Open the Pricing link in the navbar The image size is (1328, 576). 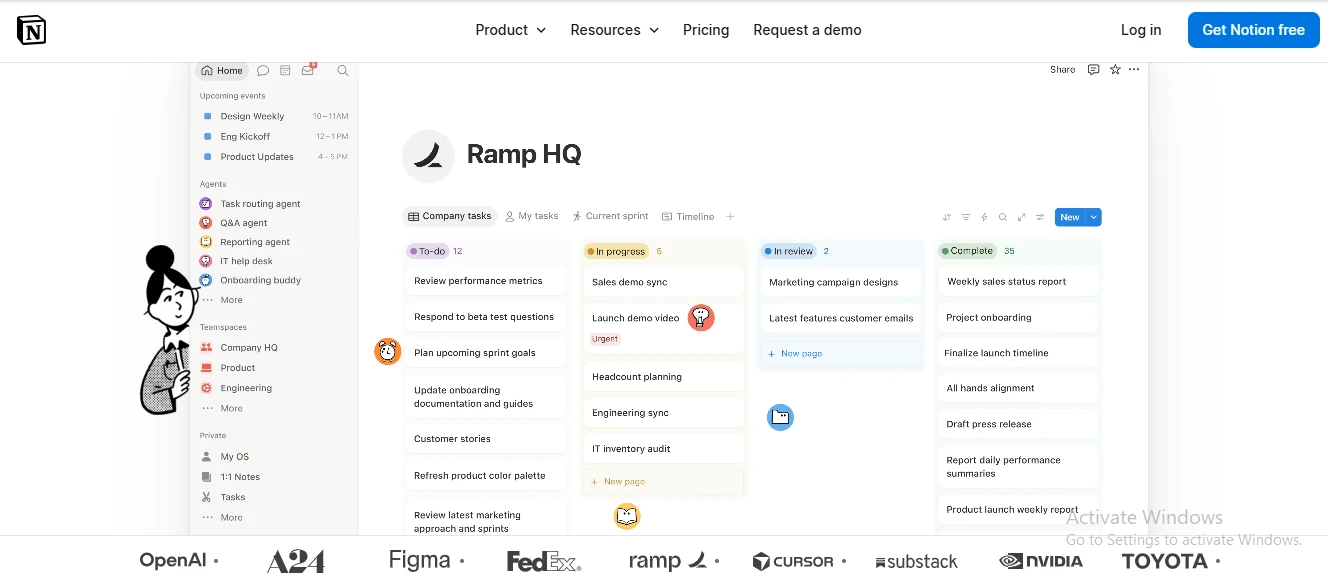click(x=706, y=30)
